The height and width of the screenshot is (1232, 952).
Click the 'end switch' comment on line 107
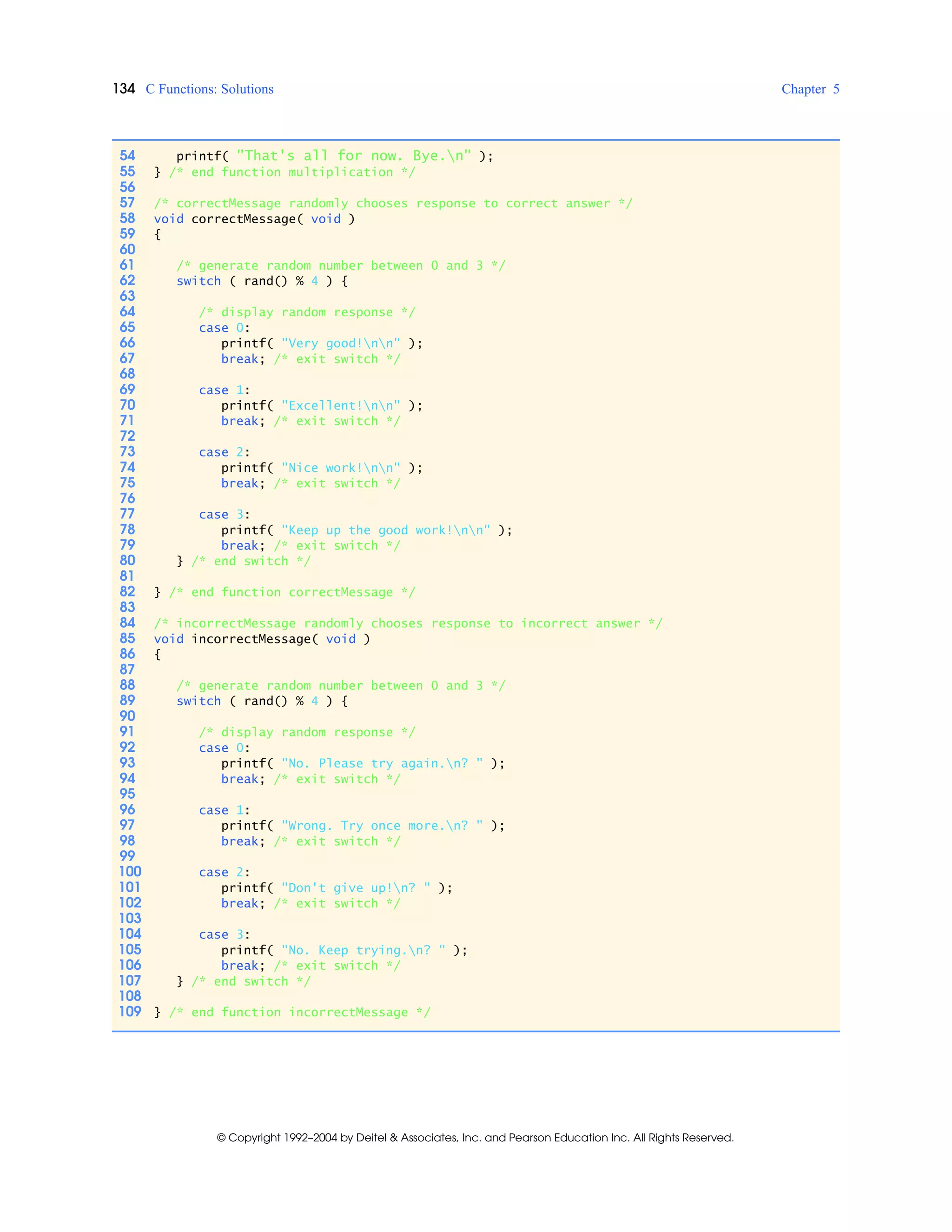pos(251,981)
